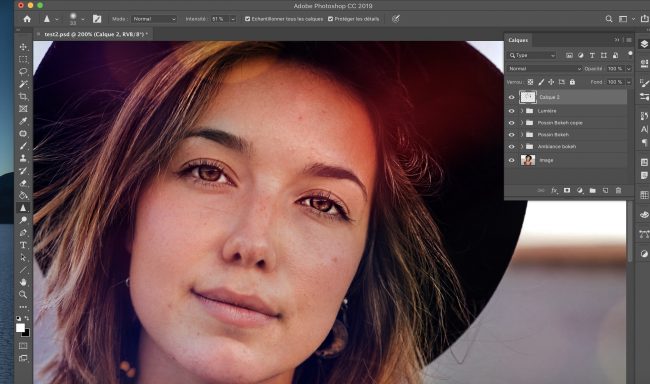Delete the selected layer with trash icon
650x384 pixels.
(618, 190)
